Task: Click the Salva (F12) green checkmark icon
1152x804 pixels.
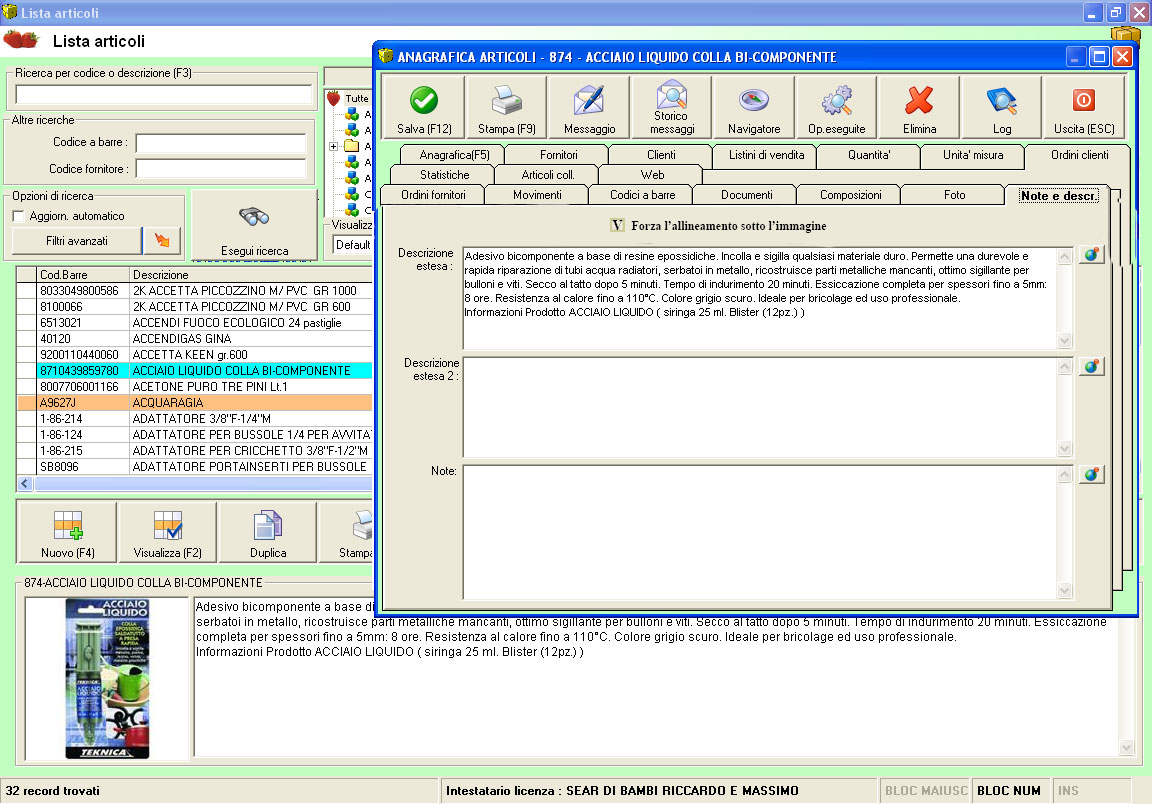Action: 424,100
